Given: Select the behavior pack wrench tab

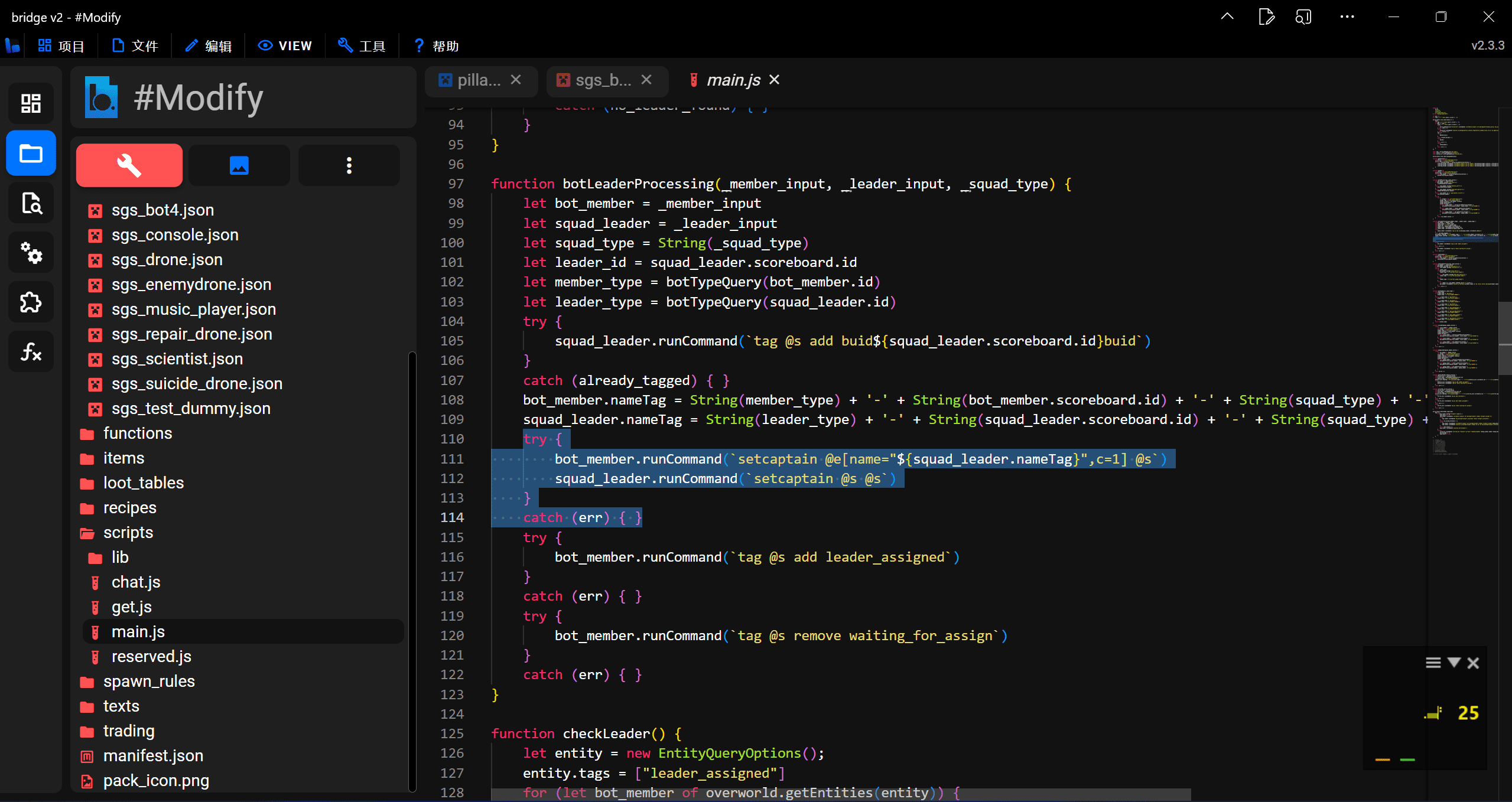Looking at the screenshot, I should (129, 165).
